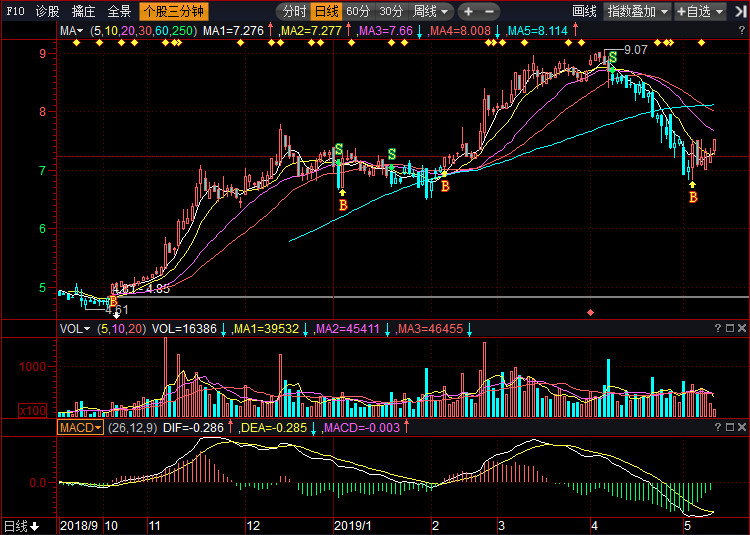Click the 9.07 peak S signal marker
The height and width of the screenshot is (535, 750).
(611, 57)
